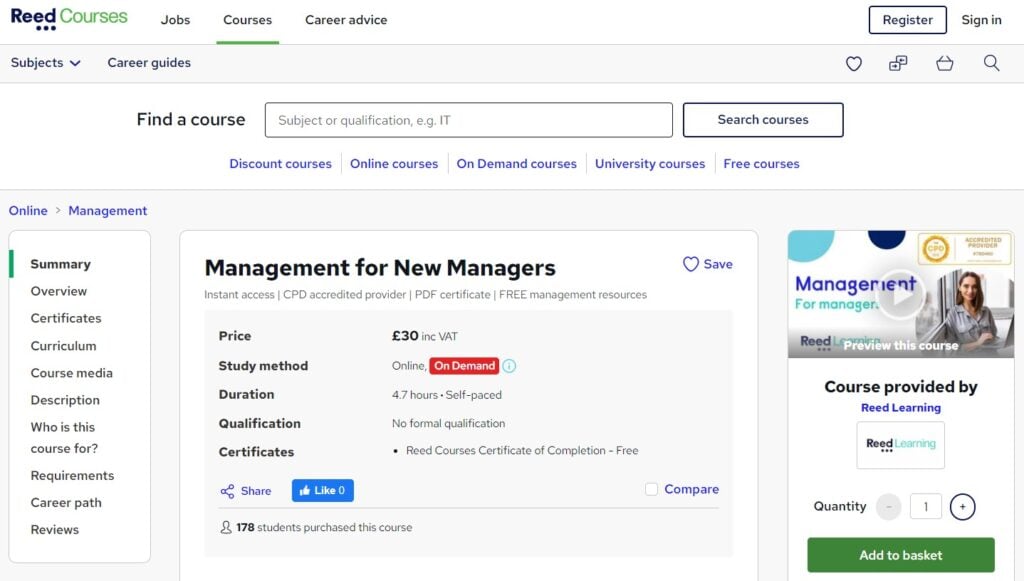Click the Facebook Like button
The image size is (1024, 581).
pos(323,490)
